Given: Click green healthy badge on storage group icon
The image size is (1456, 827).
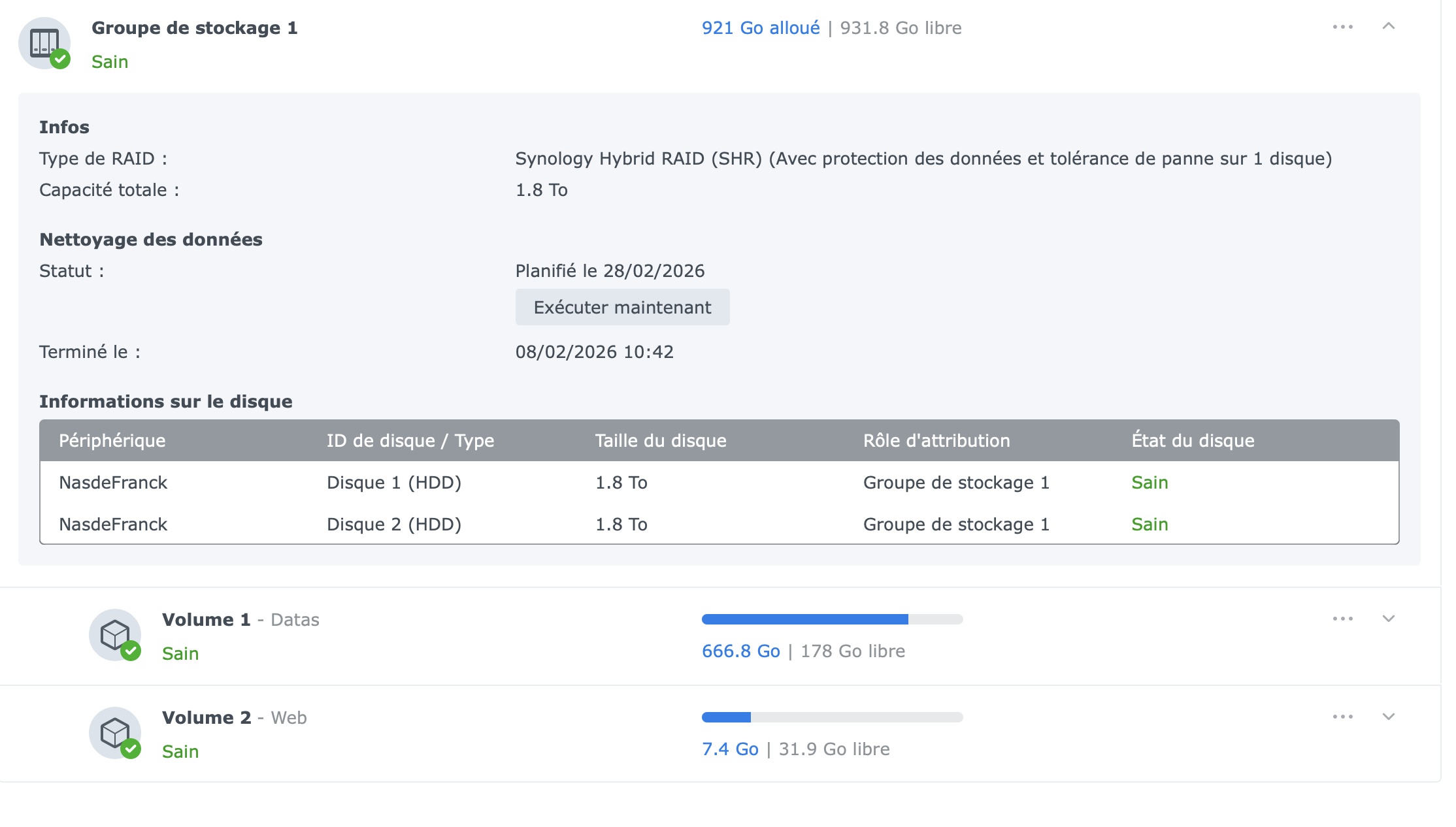Looking at the screenshot, I should point(60,59).
